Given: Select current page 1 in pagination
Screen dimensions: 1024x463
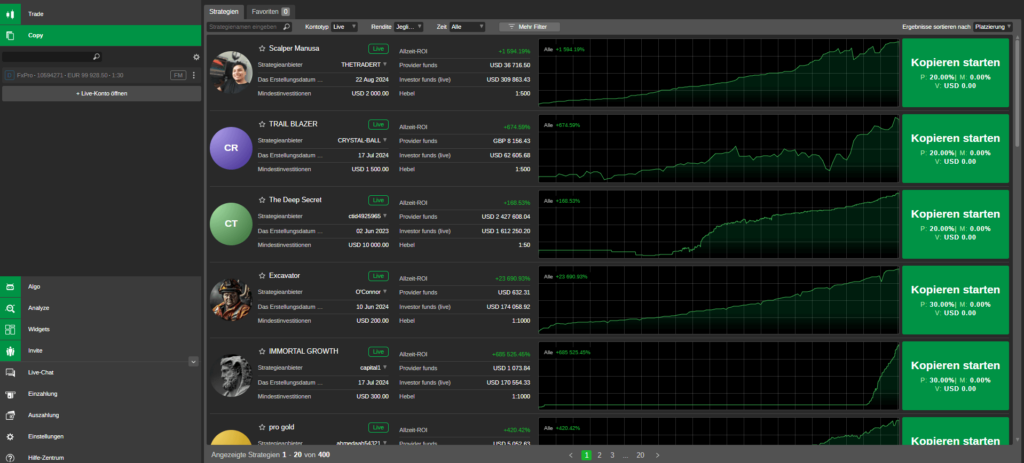Looking at the screenshot, I should tap(586, 455).
